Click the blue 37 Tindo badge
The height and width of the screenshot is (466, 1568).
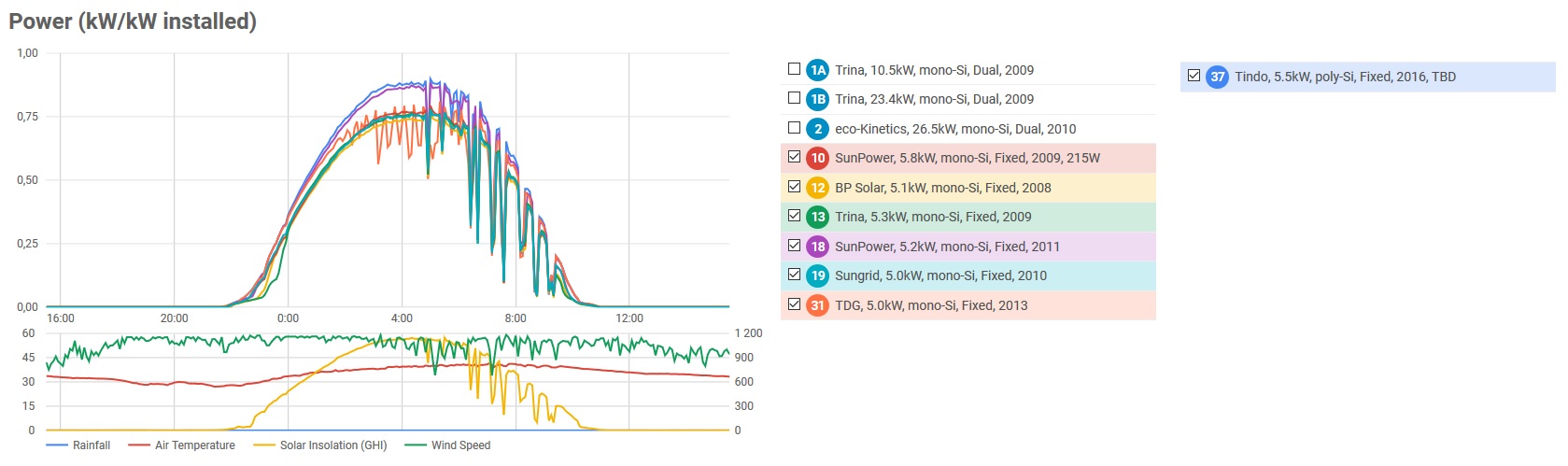(1218, 77)
